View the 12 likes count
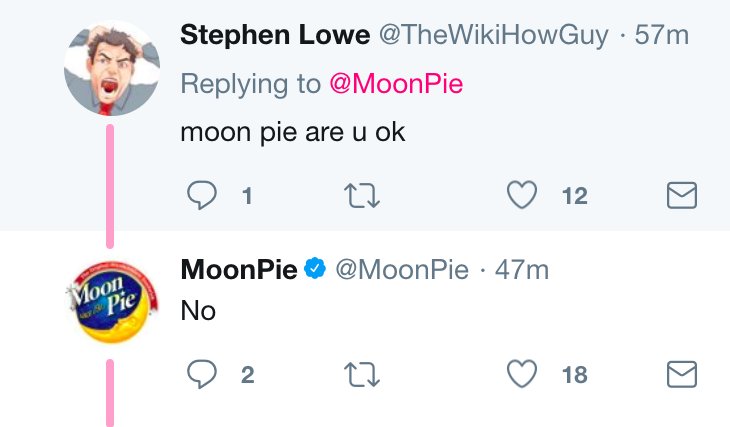Viewport: 730px width, 427px height. point(575,196)
